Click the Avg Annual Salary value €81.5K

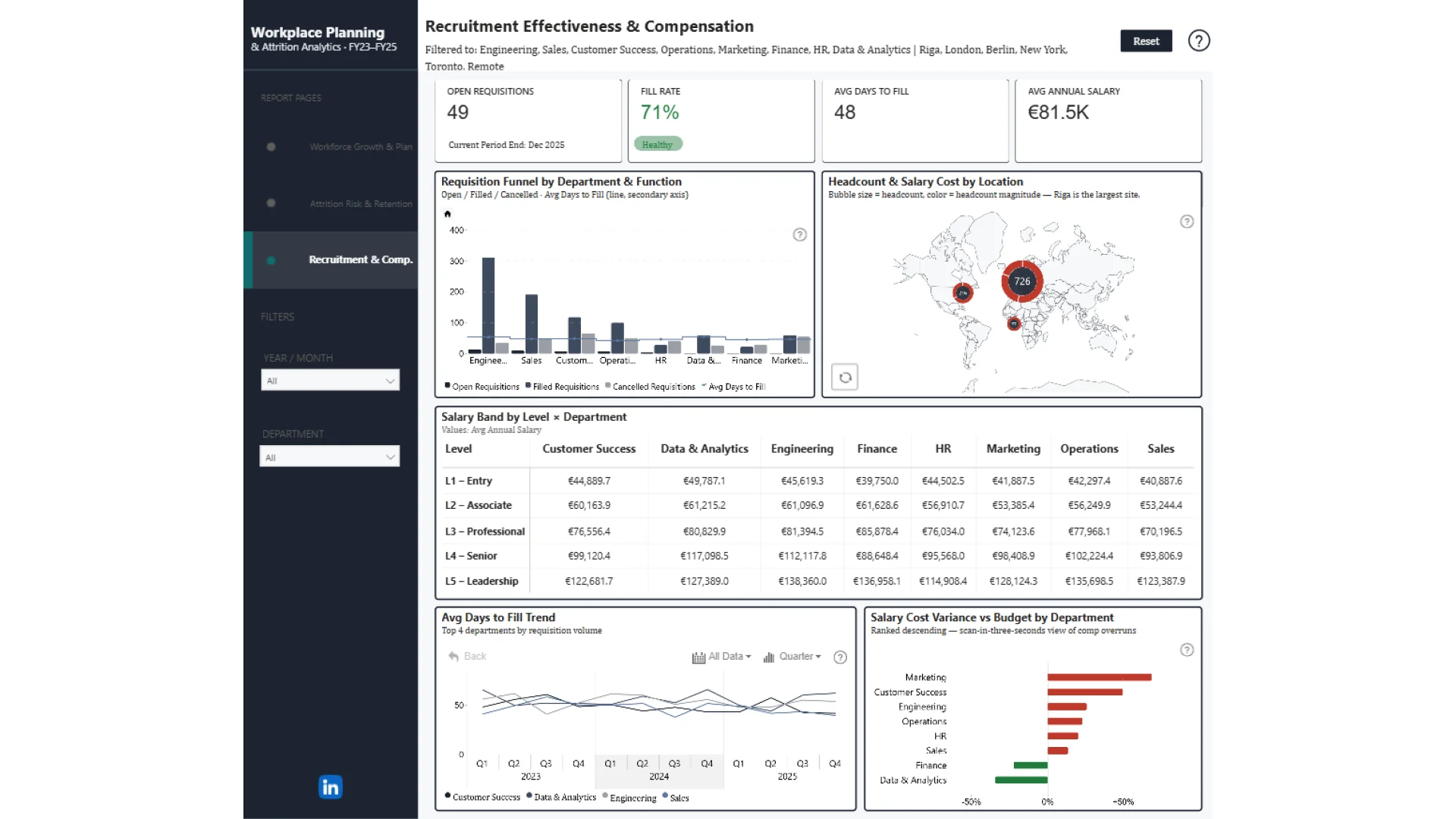coord(1059,113)
